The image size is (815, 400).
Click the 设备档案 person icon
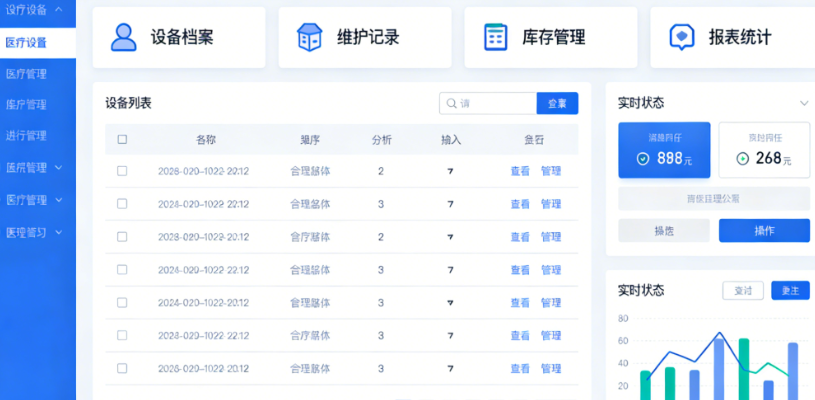click(x=124, y=37)
